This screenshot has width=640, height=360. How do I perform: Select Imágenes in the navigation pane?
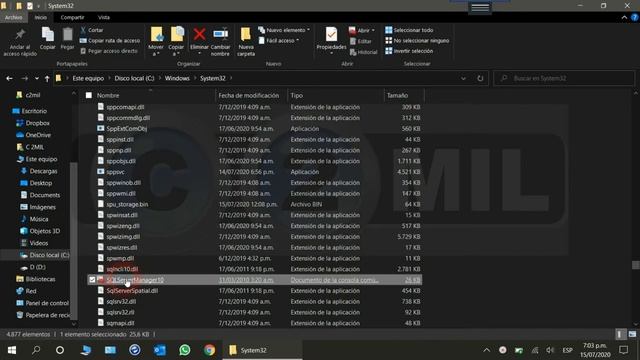click(x=38, y=207)
